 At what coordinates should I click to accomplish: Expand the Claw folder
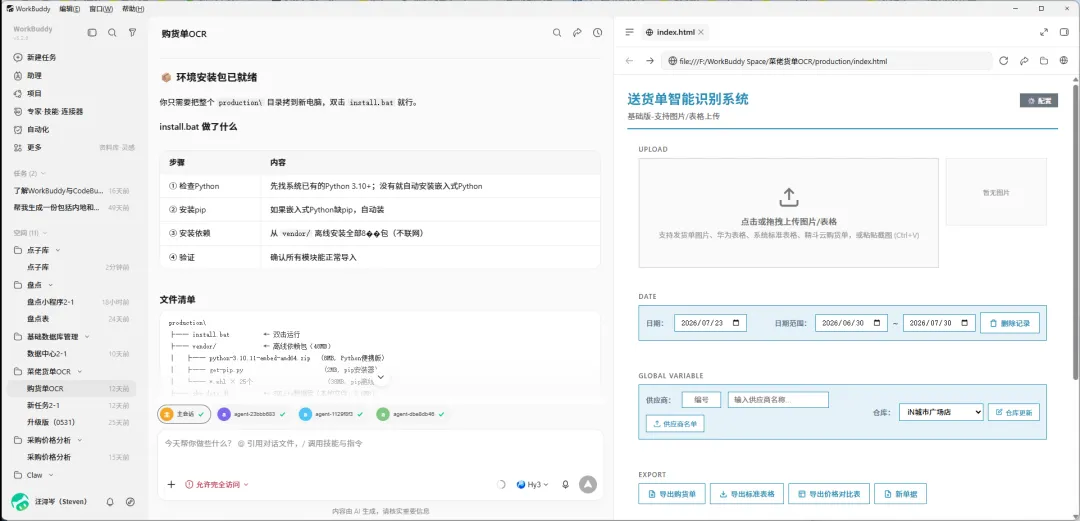click(x=50, y=475)
